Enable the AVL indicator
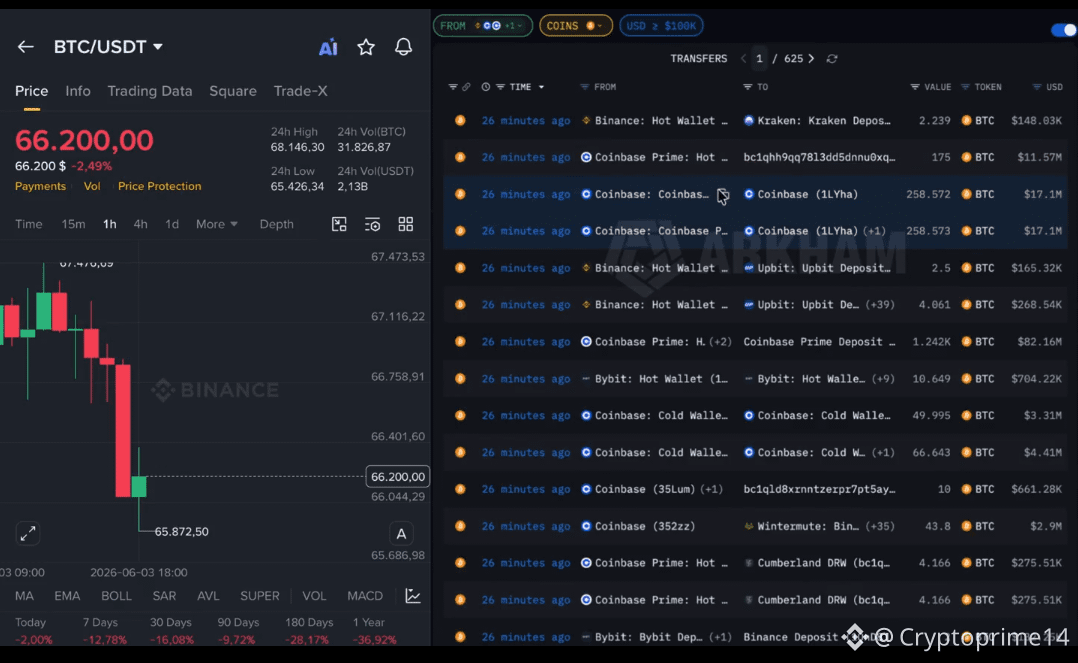The image size is (1078, 663). pos(208,596)
